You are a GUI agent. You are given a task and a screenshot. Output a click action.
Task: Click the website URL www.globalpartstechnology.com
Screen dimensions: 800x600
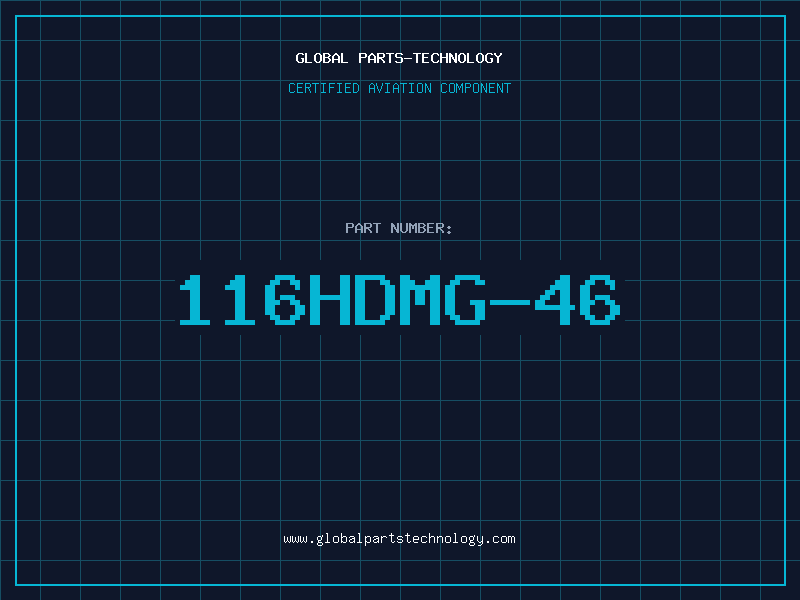[x=399, y=539]
